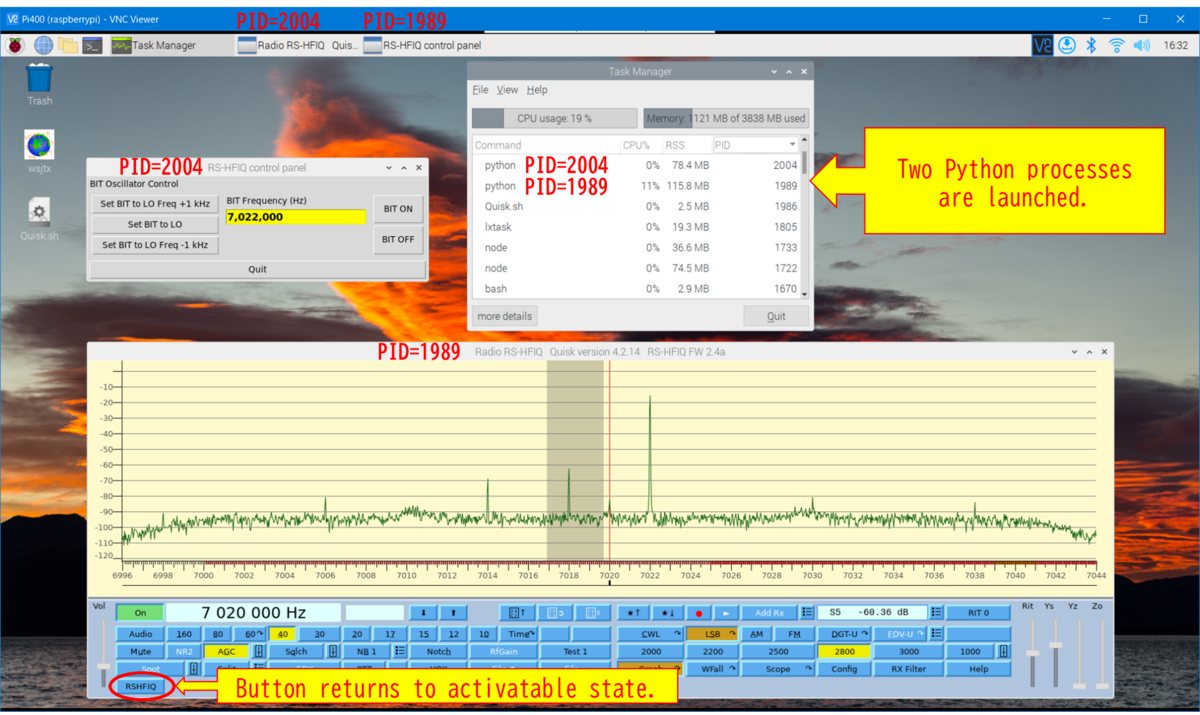The width and height of the screenshot is (1200, 715).
Task: Cycle the Time band button
Action: (520, 634)
